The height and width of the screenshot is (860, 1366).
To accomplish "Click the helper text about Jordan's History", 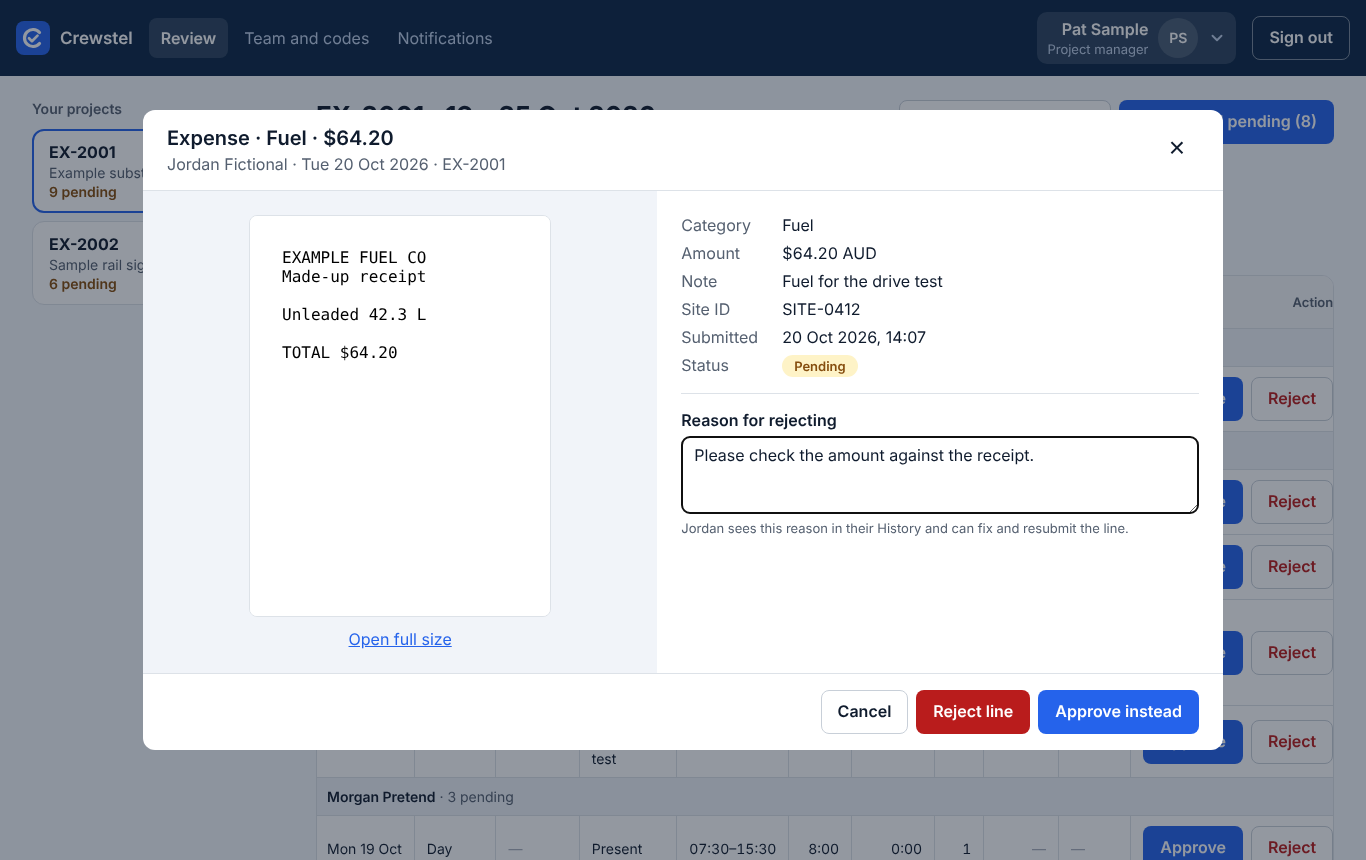I will tap(905, 528).
